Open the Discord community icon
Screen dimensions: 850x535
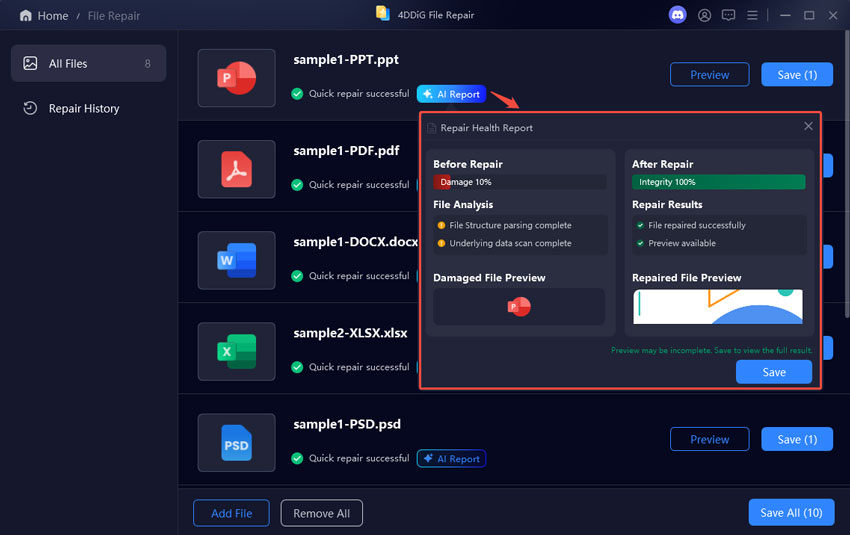click(x=677, y=15)
